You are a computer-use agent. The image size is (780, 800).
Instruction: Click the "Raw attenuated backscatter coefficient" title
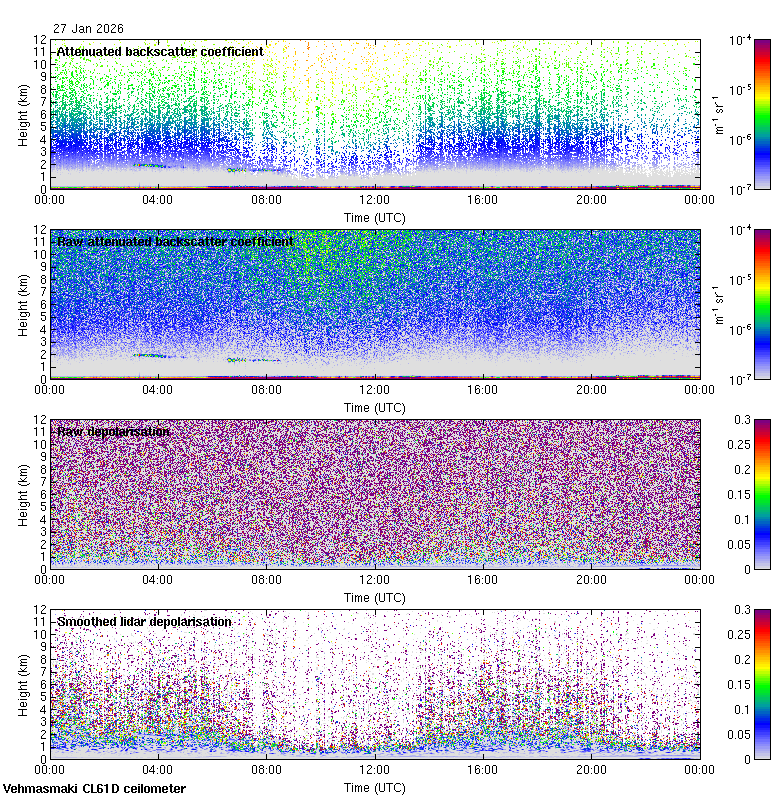point(175,242)
